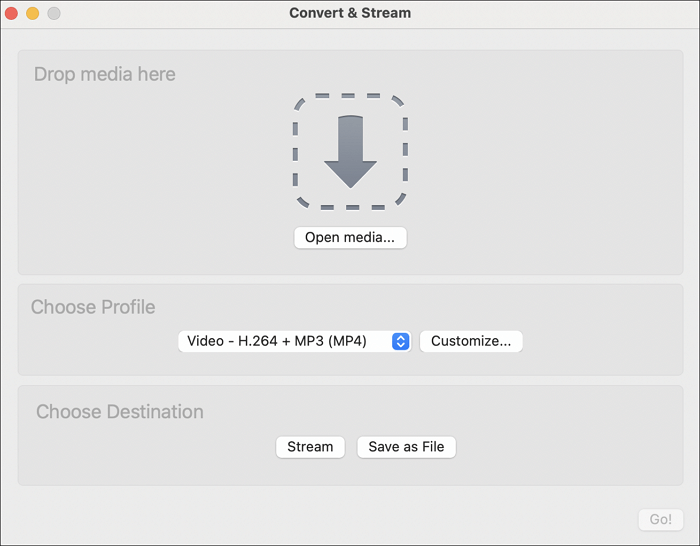Click the Drop media here label
Screen dimensions: 700x546
tap(104, 75)
